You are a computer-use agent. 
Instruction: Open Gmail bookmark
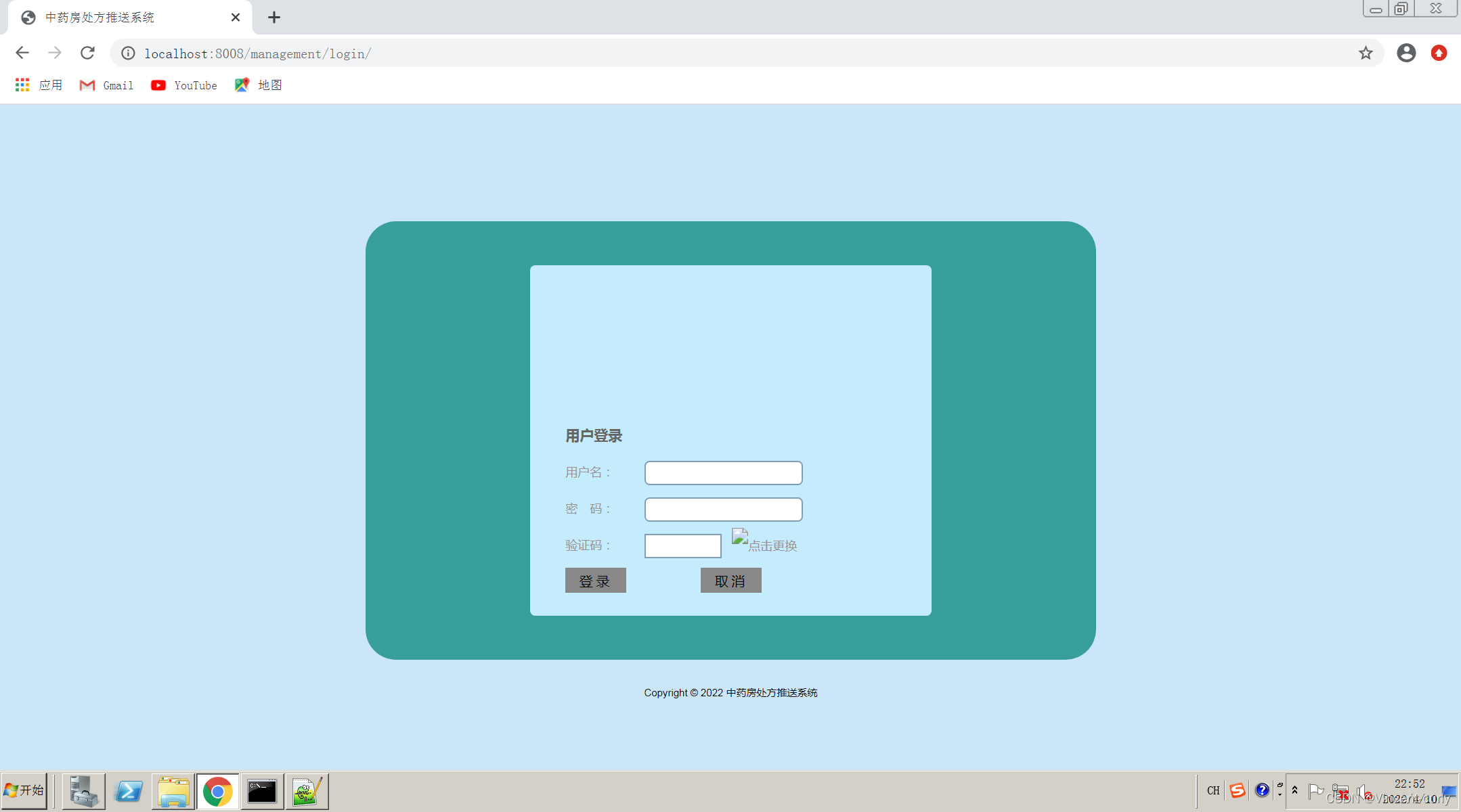106,85
